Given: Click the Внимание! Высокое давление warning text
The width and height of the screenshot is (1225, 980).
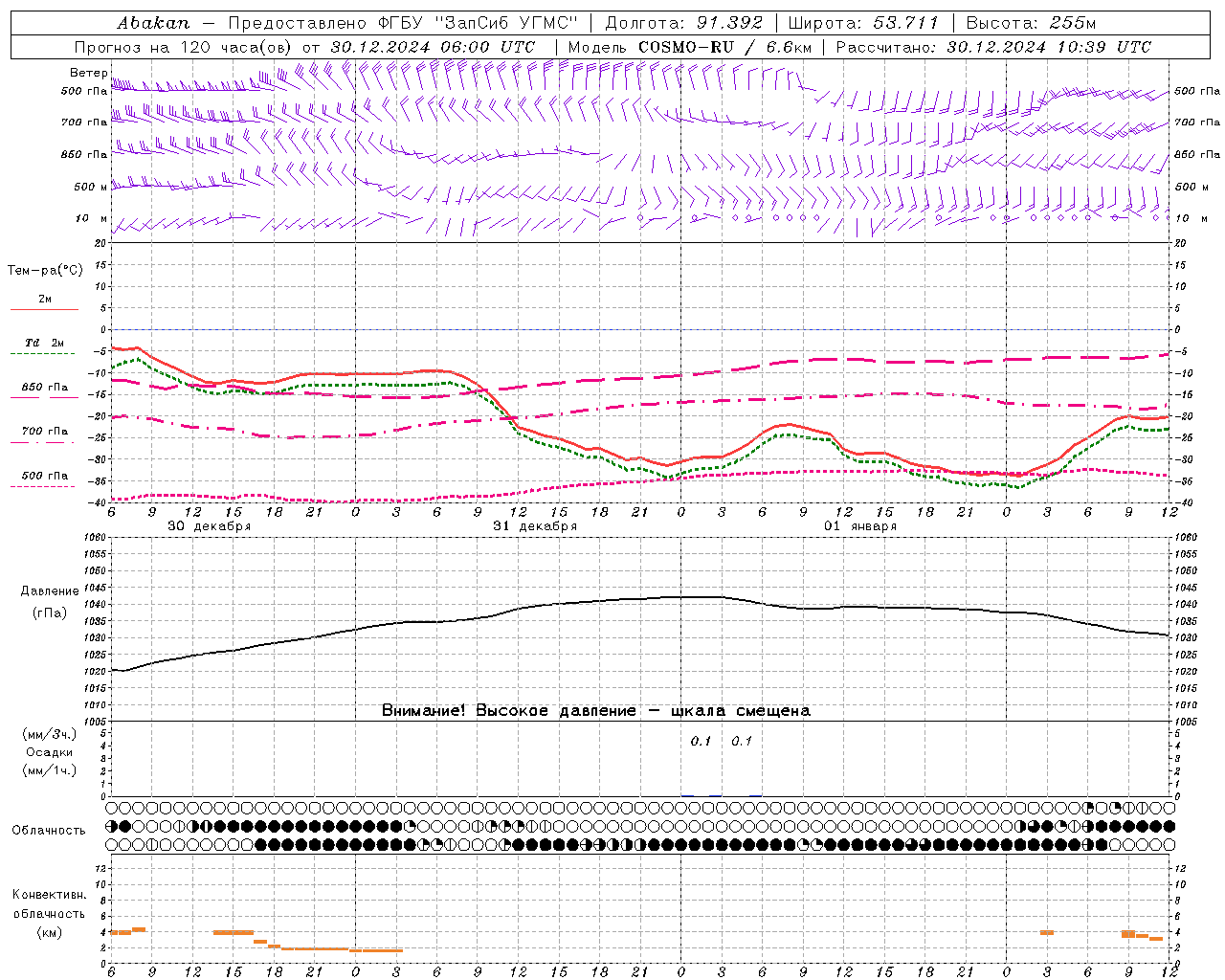Looking at the screenshot, I should point(596,711).
